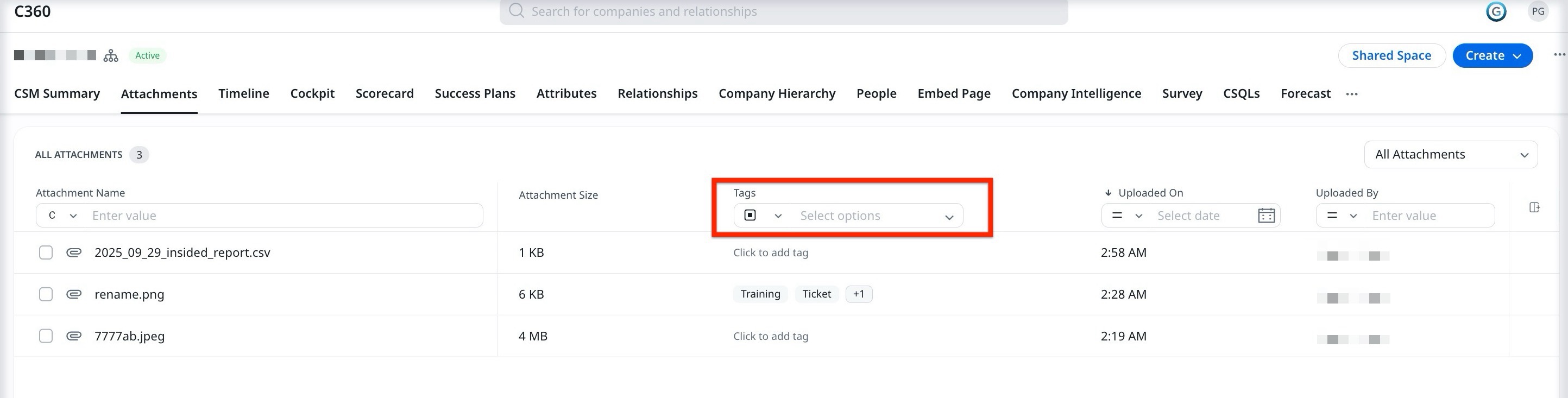The height and width of the screenshot is (398, 1568).
Task: Open the Gainsight G logo icon
Action: [1496, 11]
